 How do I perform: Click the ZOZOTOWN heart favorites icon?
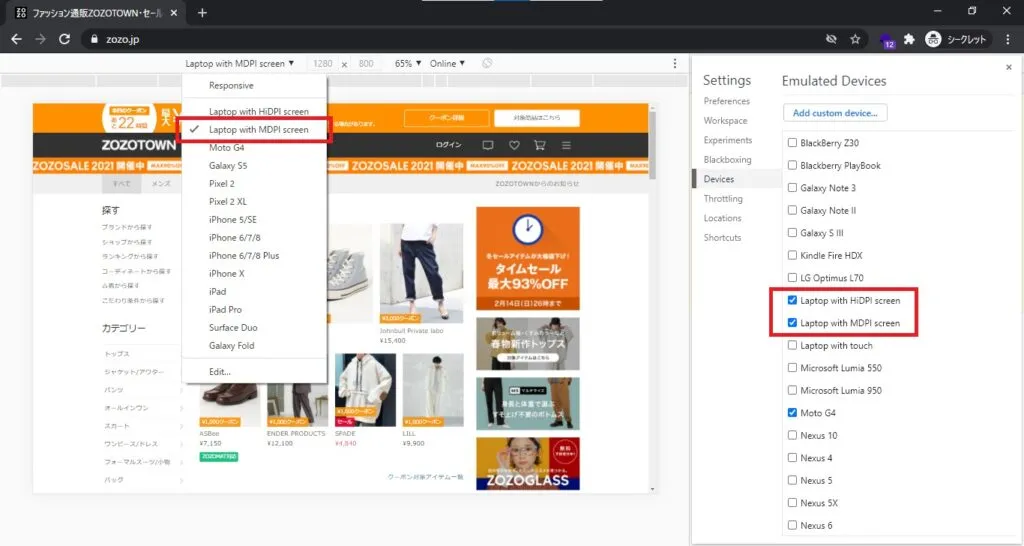(x=514, y=145)
